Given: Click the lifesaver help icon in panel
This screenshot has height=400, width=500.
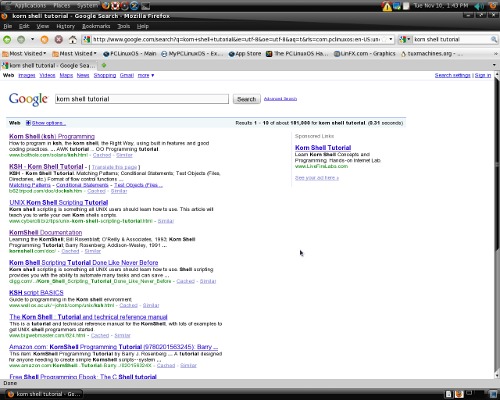Looking at the screenshot, I should coord(115,6).
